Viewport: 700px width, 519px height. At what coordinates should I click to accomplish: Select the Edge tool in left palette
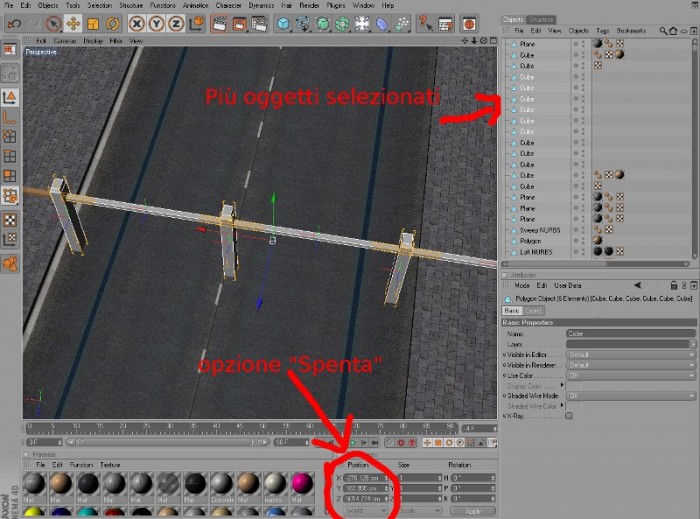(10, 156)
